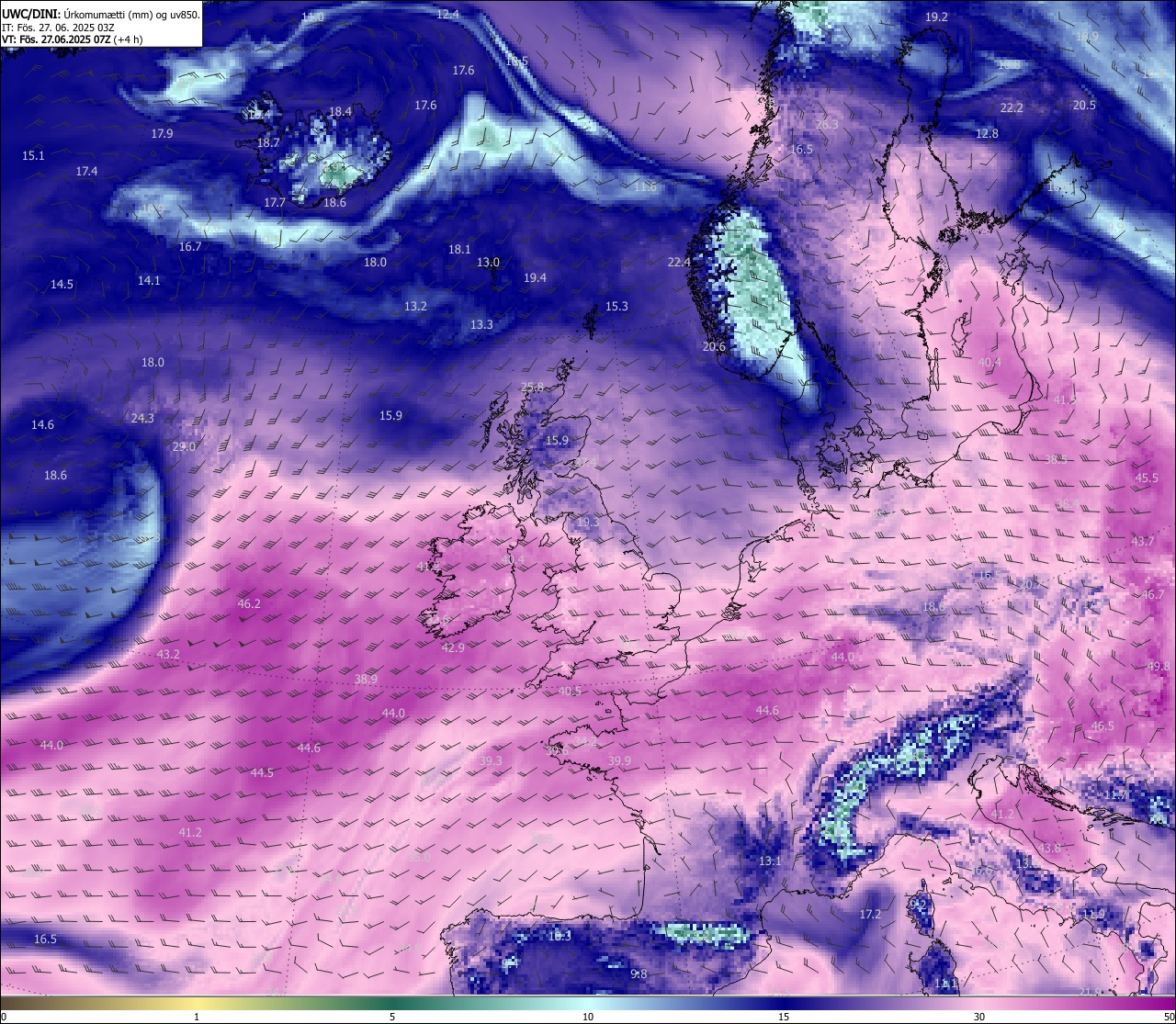Click the 14.5 value near the left edge
The width and height of the screenshot is (1176, 1024).
point(62,284)
